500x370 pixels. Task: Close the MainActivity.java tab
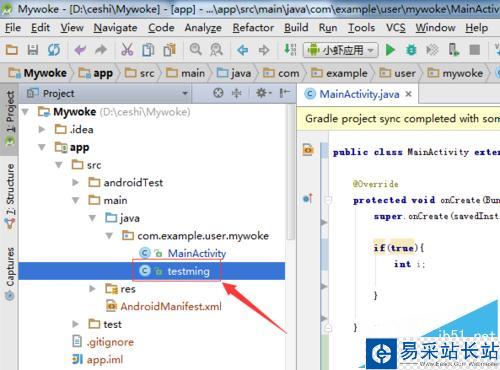coord(408,94)
